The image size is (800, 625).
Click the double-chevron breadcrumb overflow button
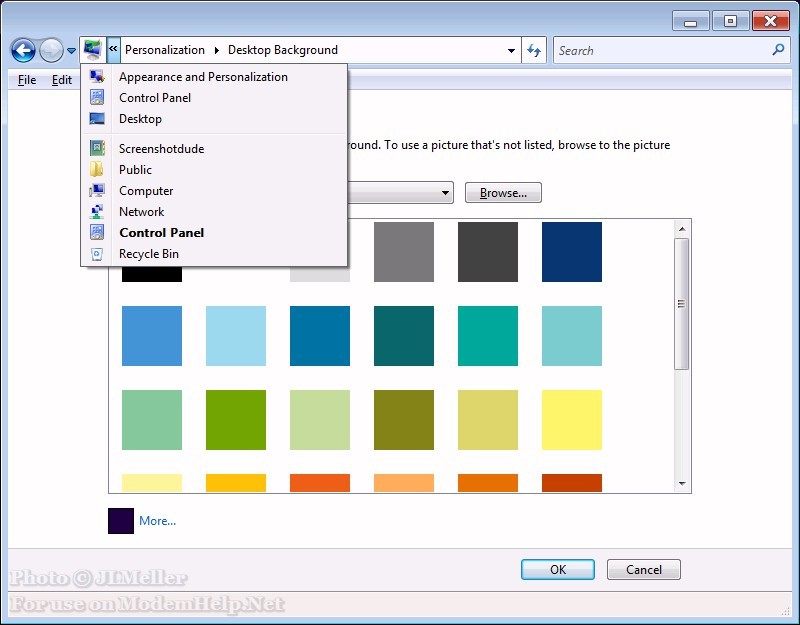pyautogui.click(x=113, y=49)
